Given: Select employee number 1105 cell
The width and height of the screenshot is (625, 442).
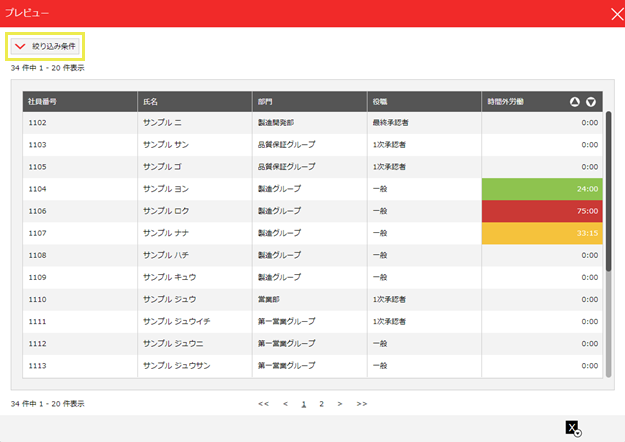Looking at the screenshot, I should click(80, 167).
